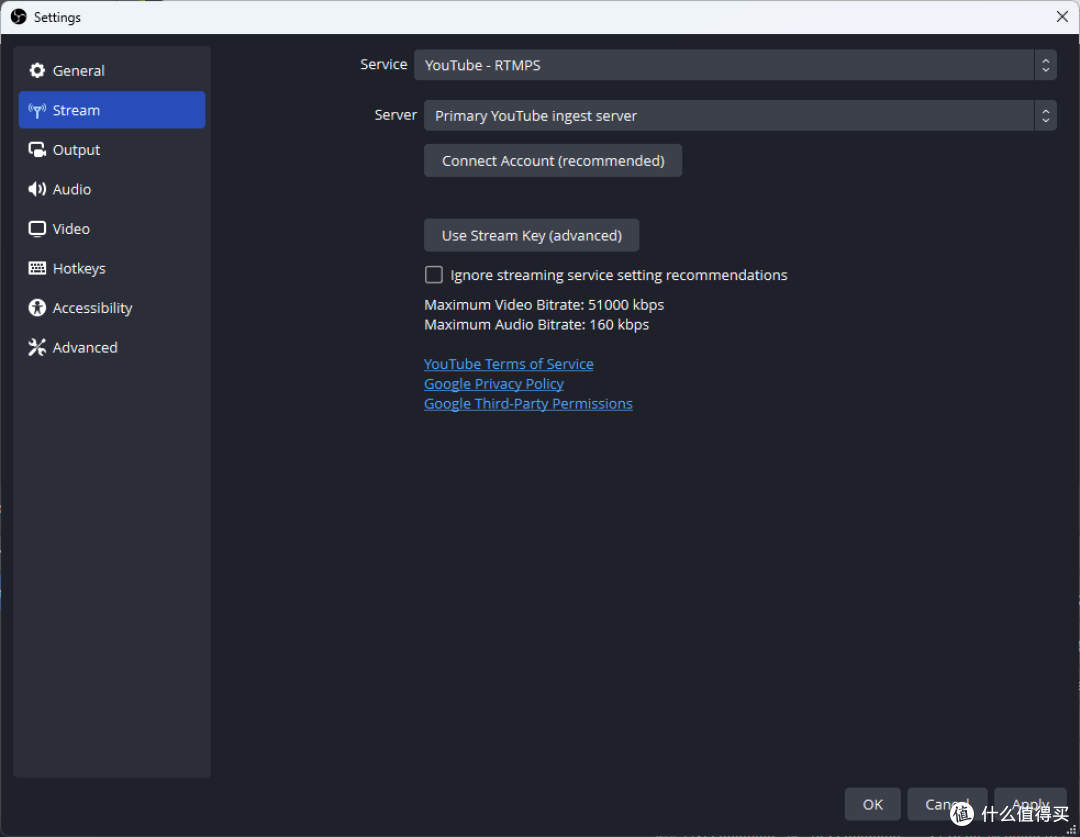Open the Server dropdown for ingest server
The height and width of the screenshot is (837, 1080).
click(740, 115)
